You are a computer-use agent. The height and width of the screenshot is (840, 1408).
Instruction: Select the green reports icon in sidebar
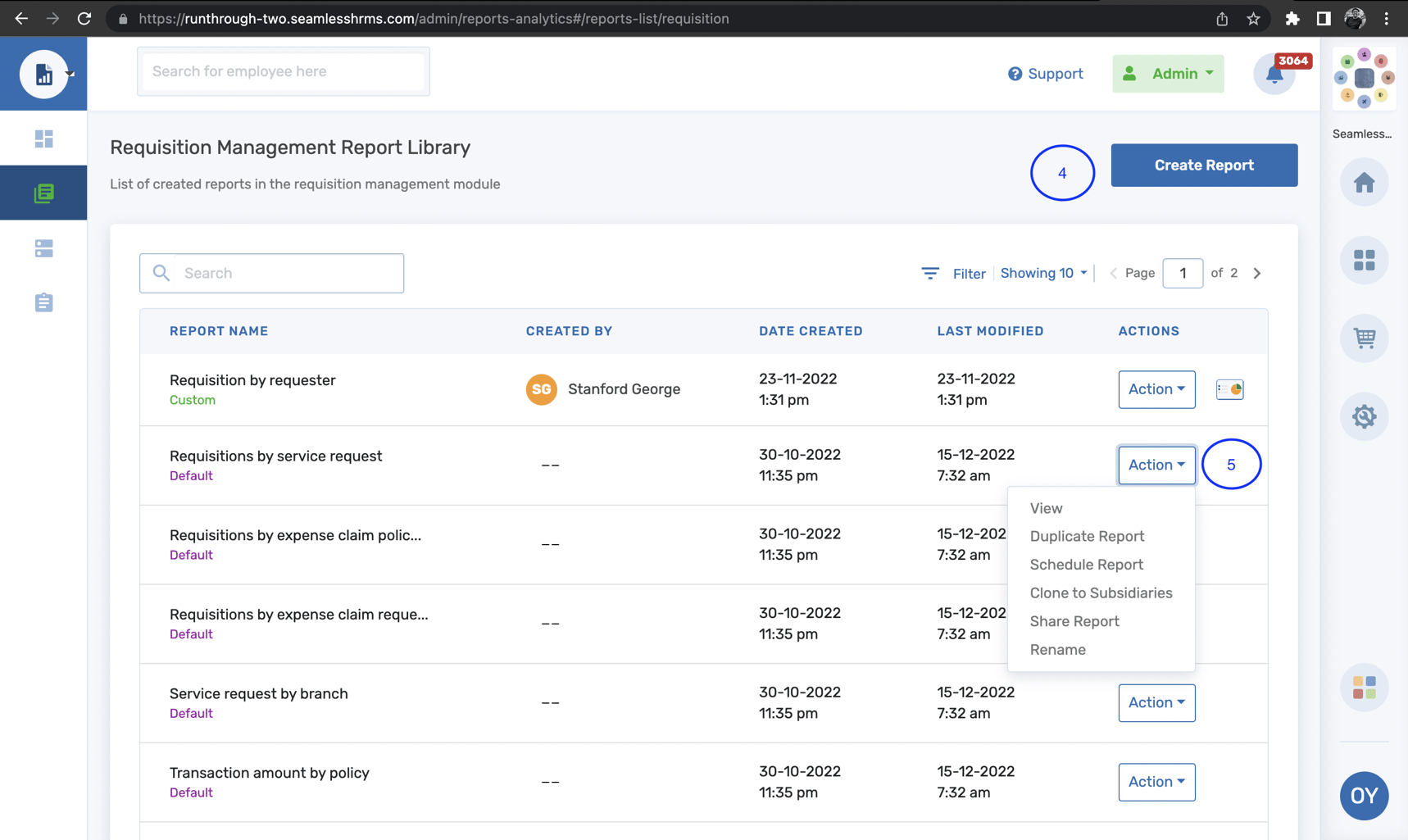point(43,193)
